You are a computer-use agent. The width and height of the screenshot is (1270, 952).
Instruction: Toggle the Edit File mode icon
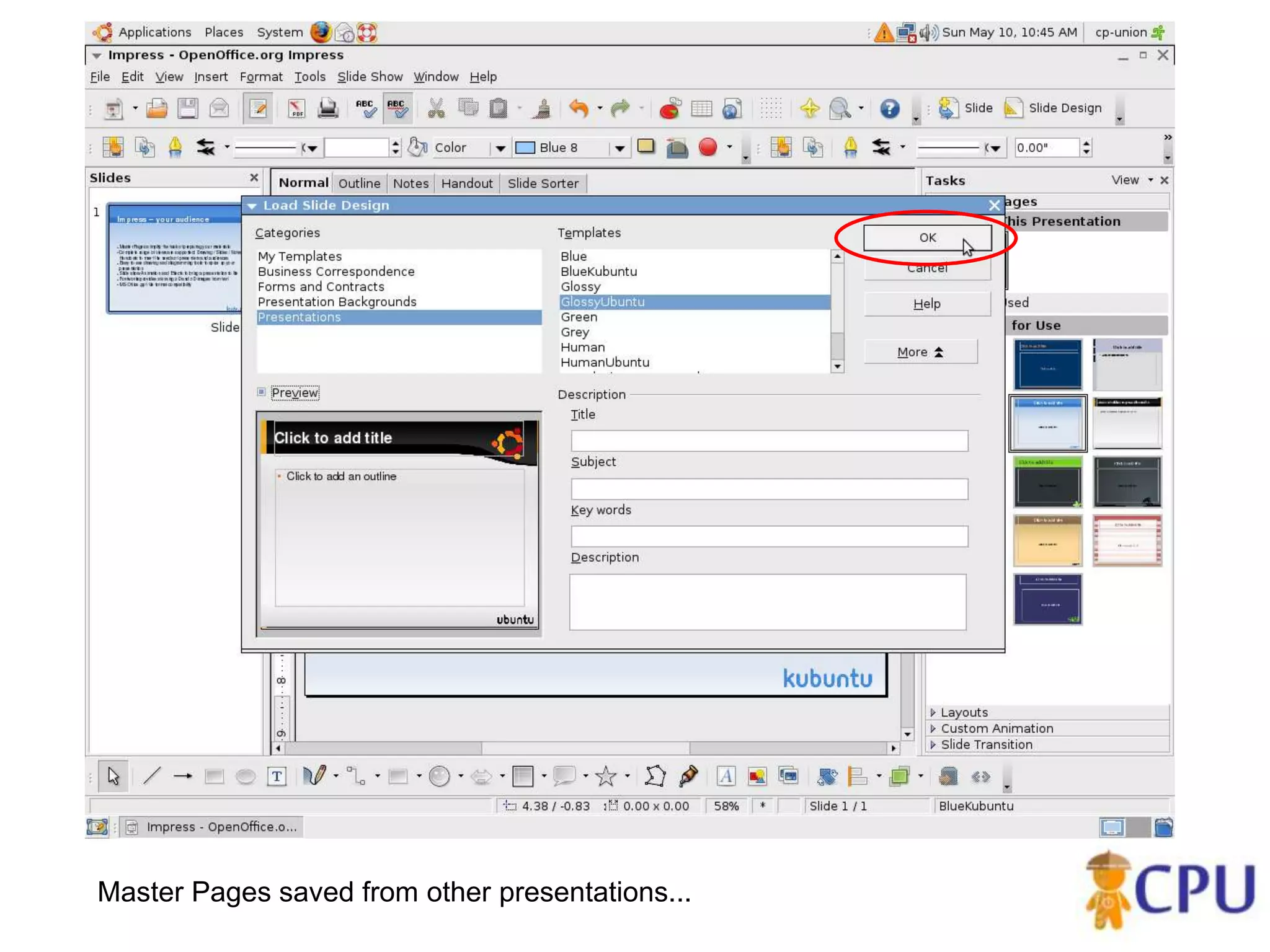tap(257, 109)
